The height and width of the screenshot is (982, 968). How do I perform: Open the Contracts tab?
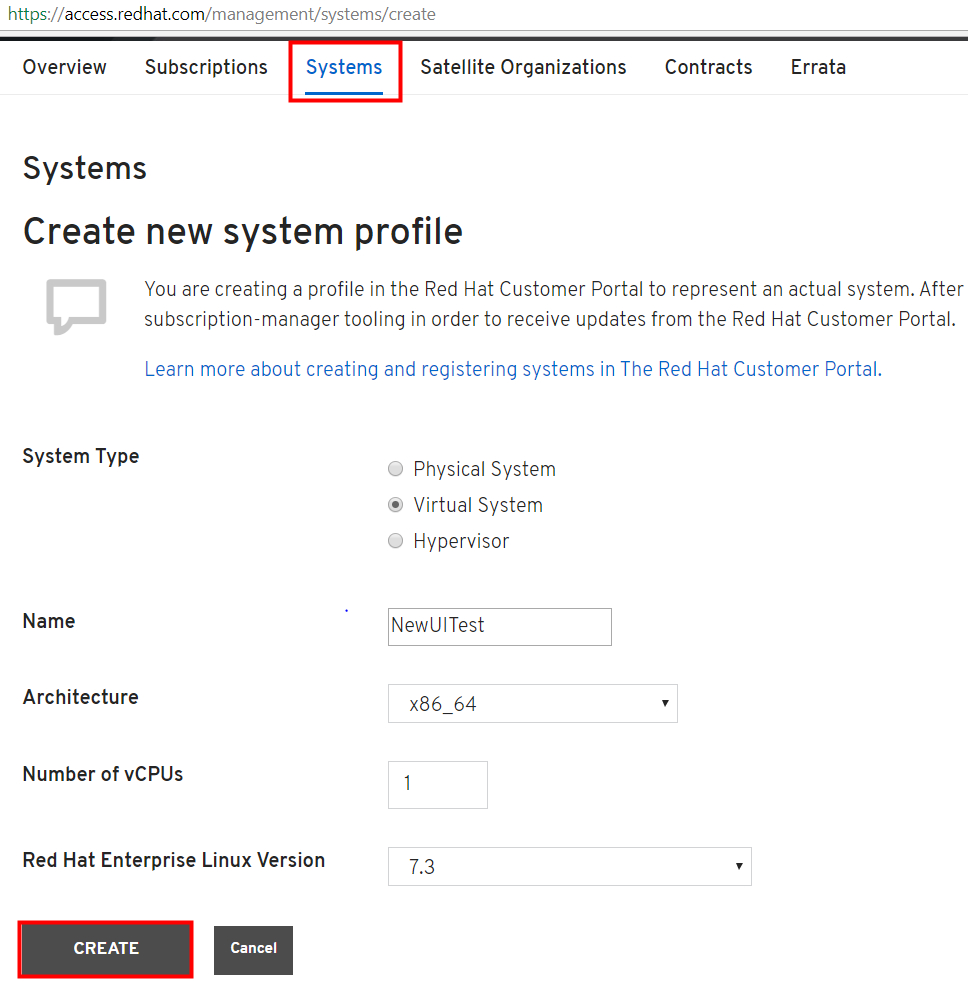708,68
